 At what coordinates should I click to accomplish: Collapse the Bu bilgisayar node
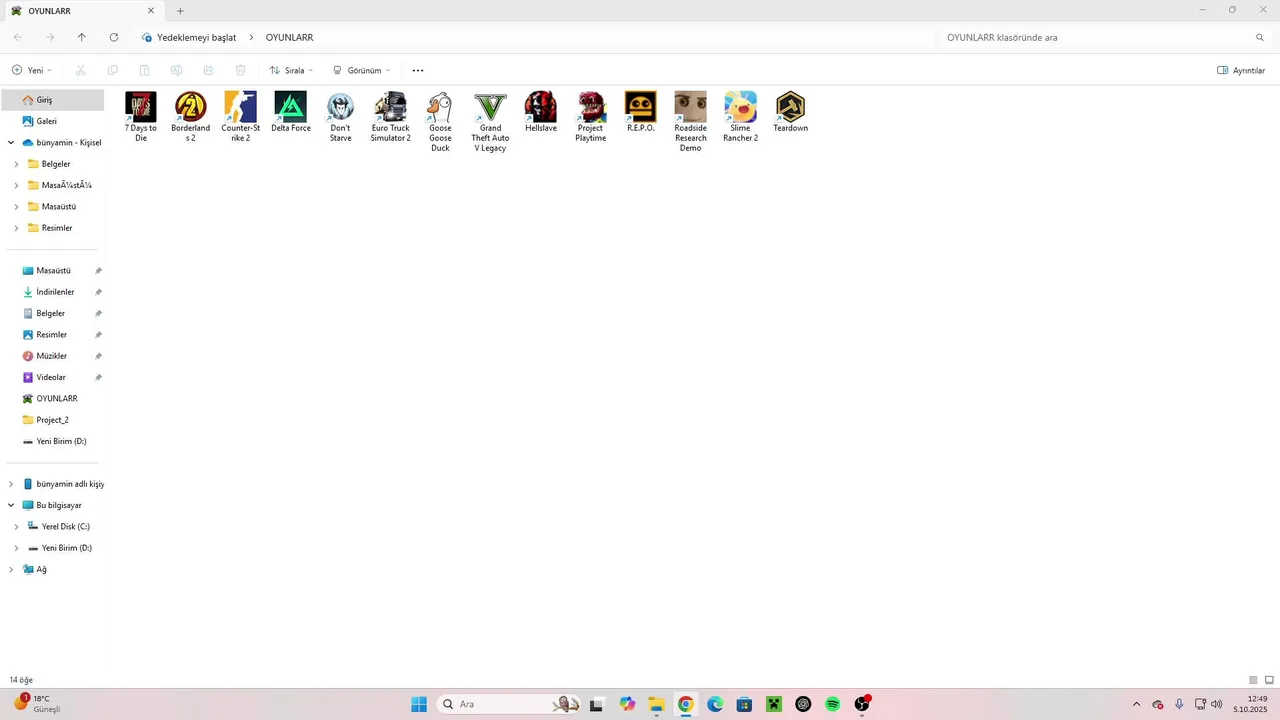pos(11,505)
